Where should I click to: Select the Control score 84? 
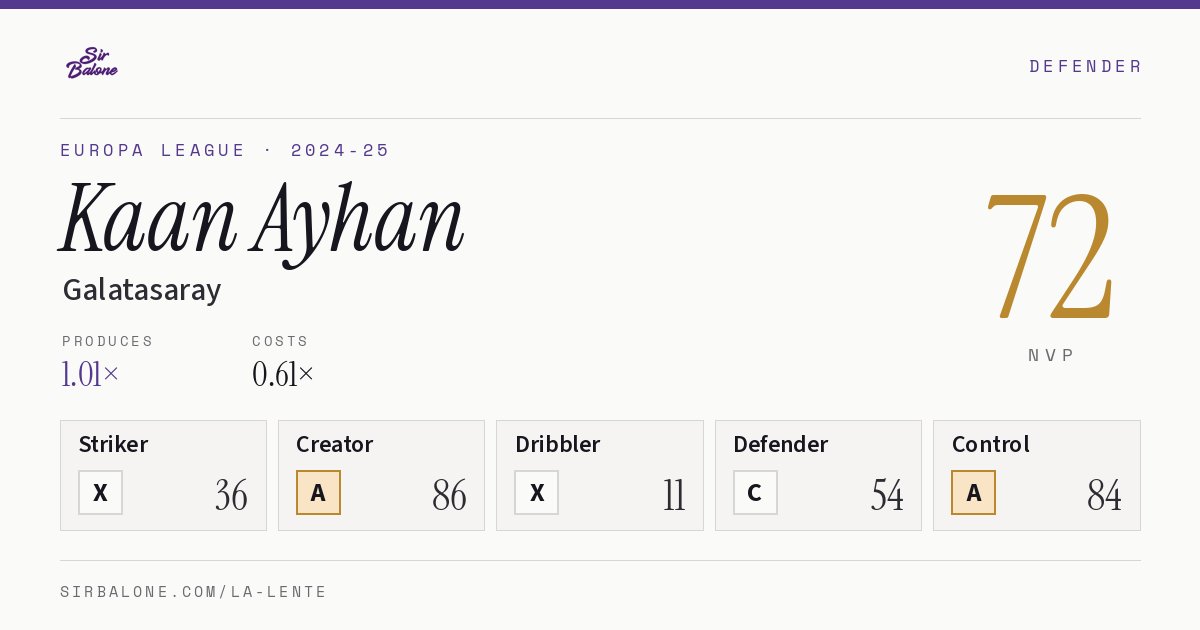click(1104, 496)
